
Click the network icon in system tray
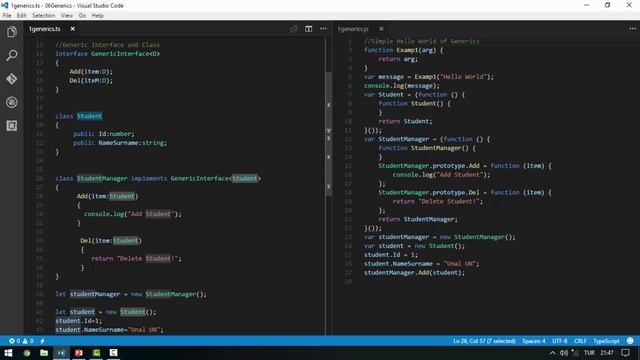(575, 353)
